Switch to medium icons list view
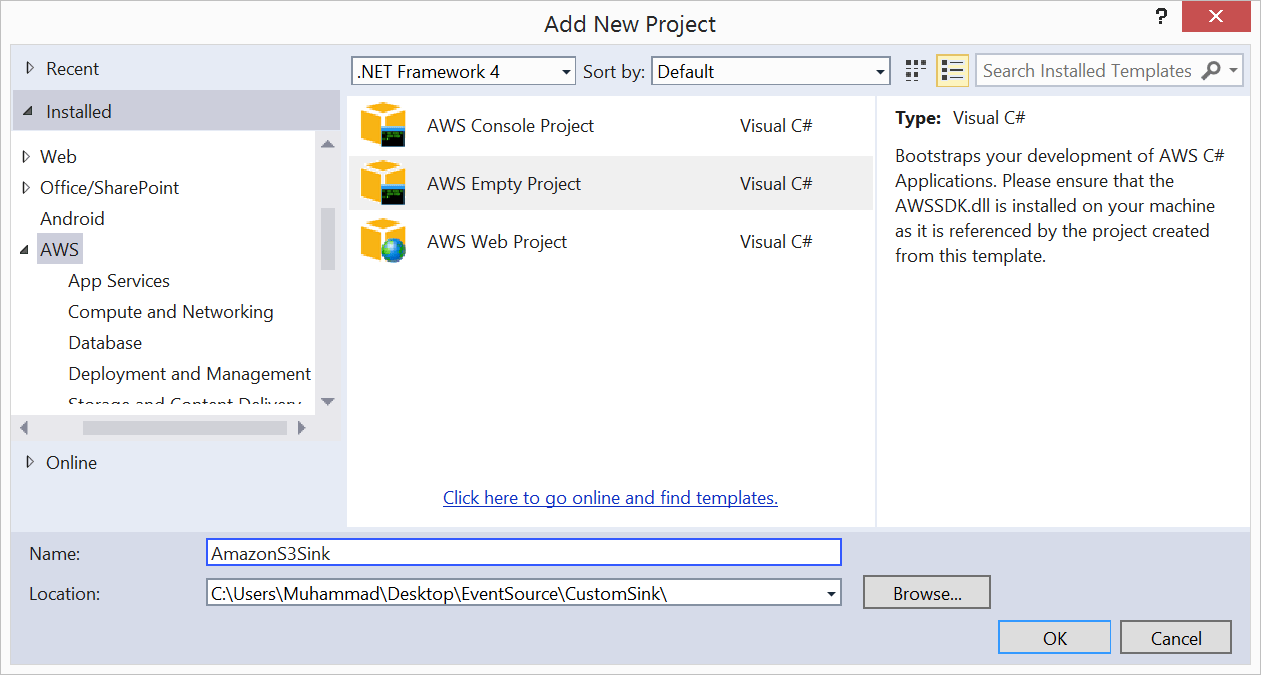The image size is (1261, 675). pyautogui.click(x=952, y=71)
